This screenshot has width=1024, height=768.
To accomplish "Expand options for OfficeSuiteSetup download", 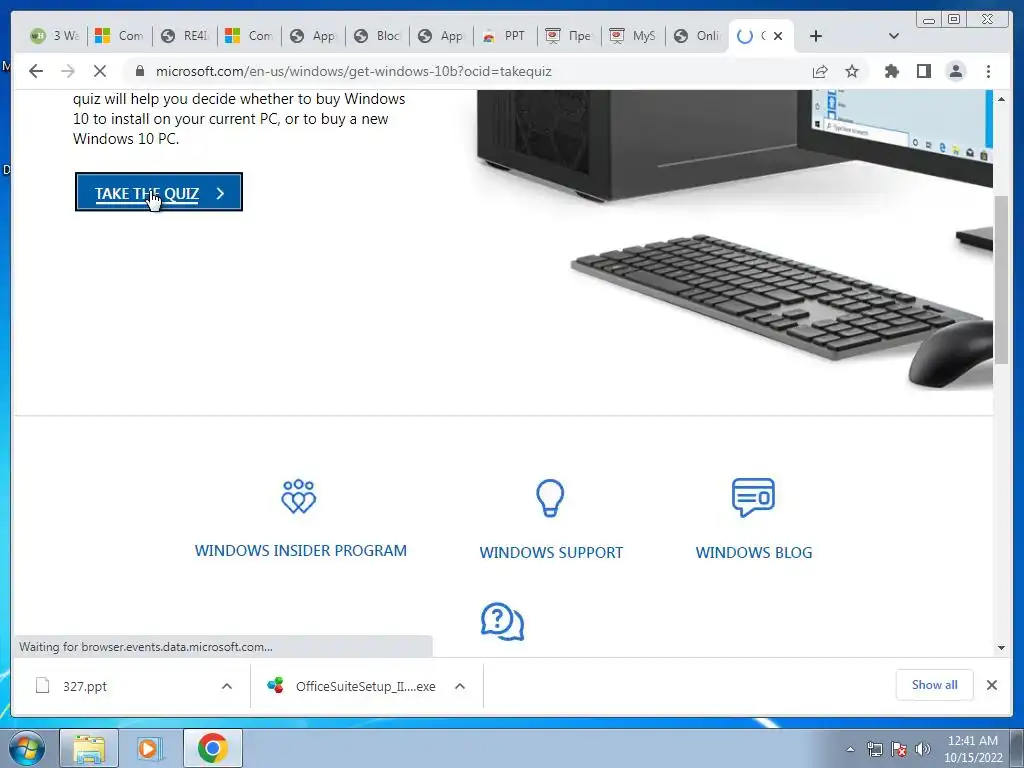I will click(460, 686).
